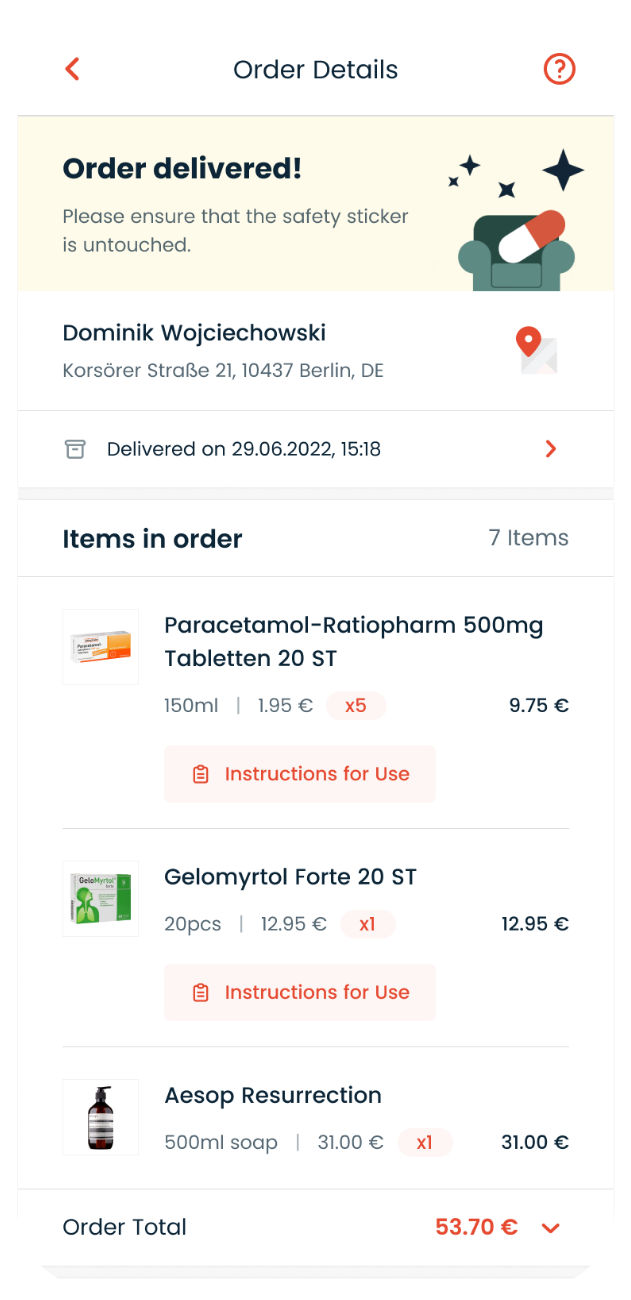Screen dimensions: 631x1300
Task: Tap the 53.70 € order total amount
Action: point(476,1227)
